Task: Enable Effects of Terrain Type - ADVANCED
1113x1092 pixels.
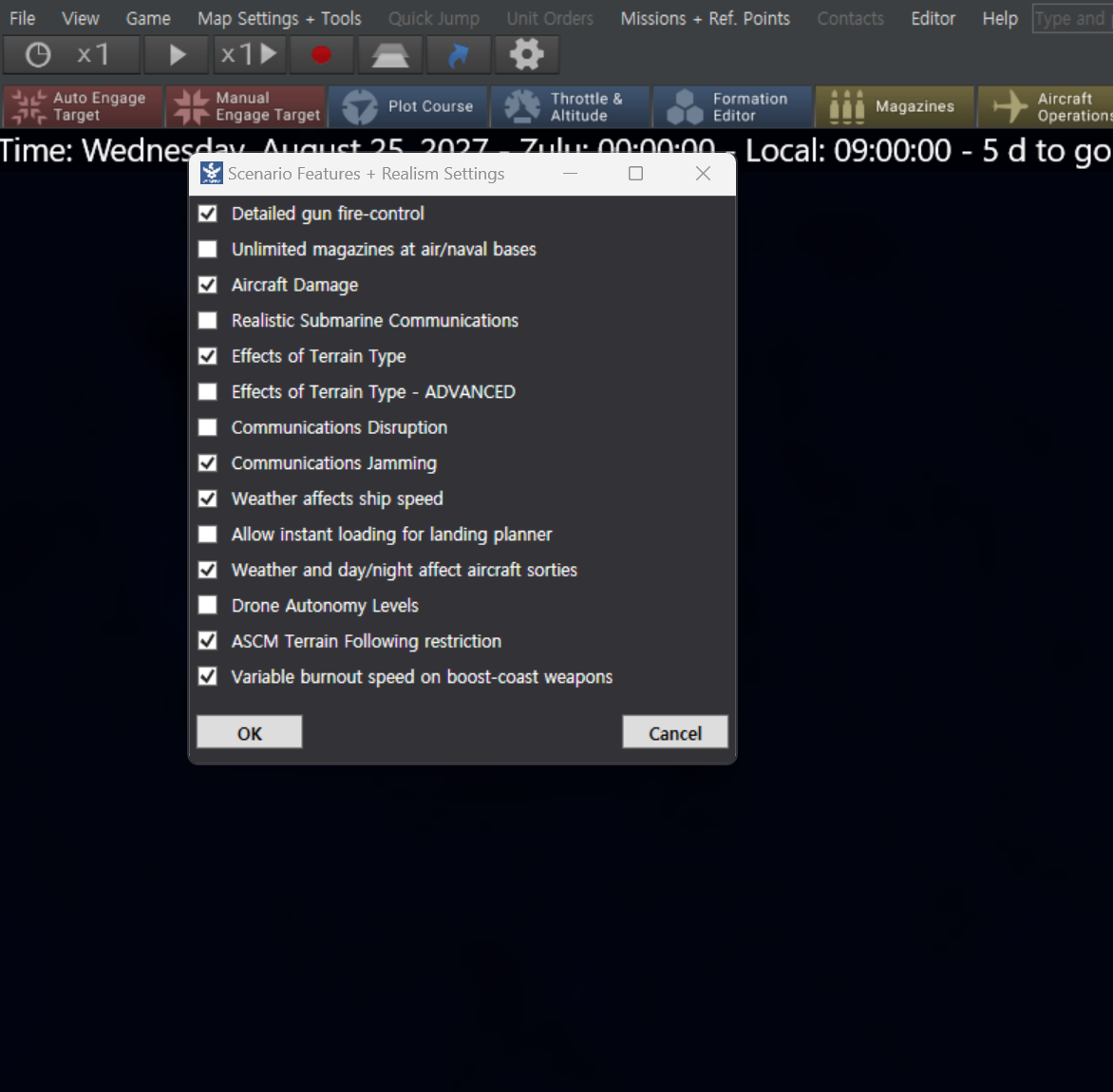Action: 207,391
